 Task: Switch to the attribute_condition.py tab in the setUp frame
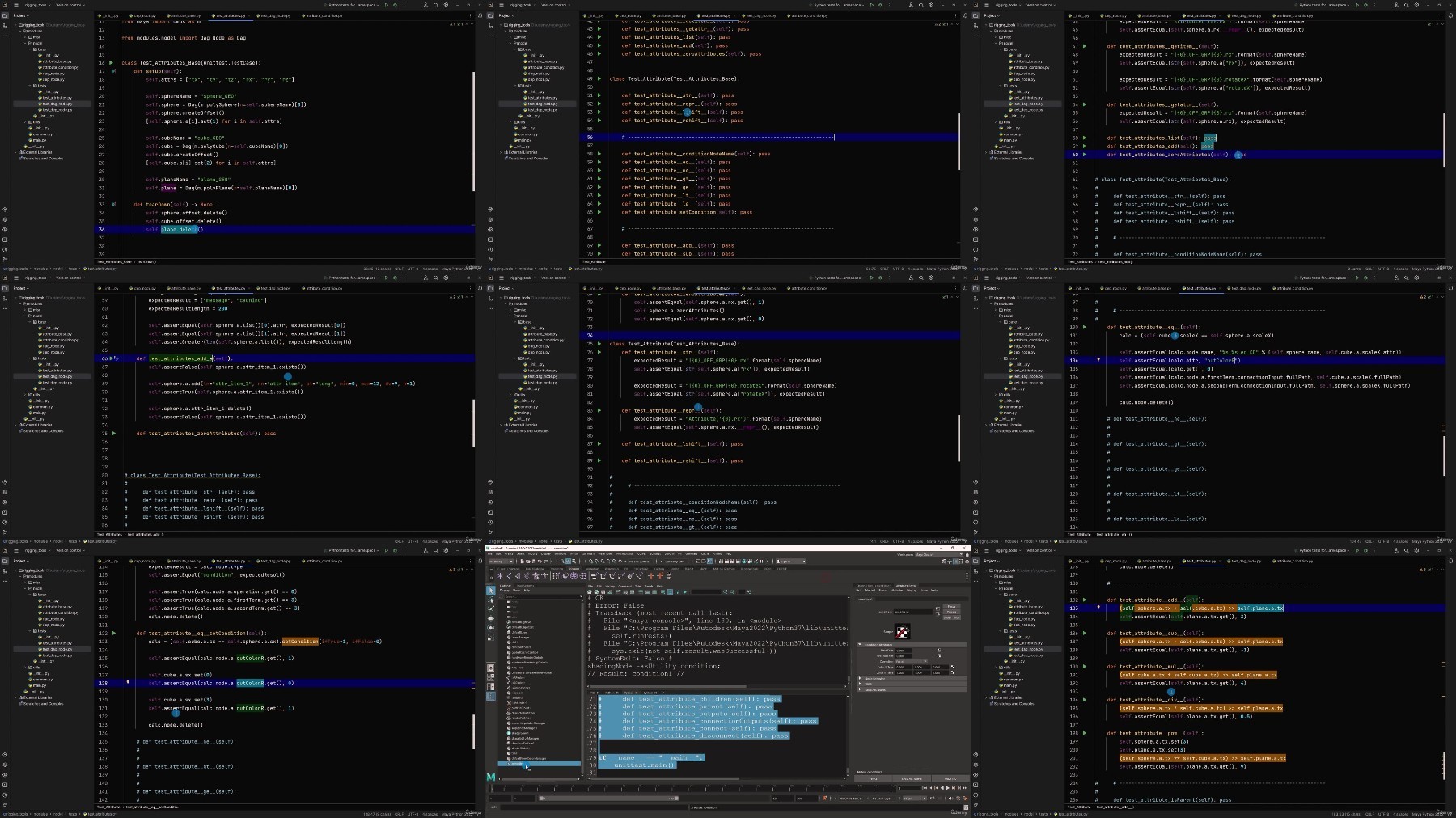(322, 15)
